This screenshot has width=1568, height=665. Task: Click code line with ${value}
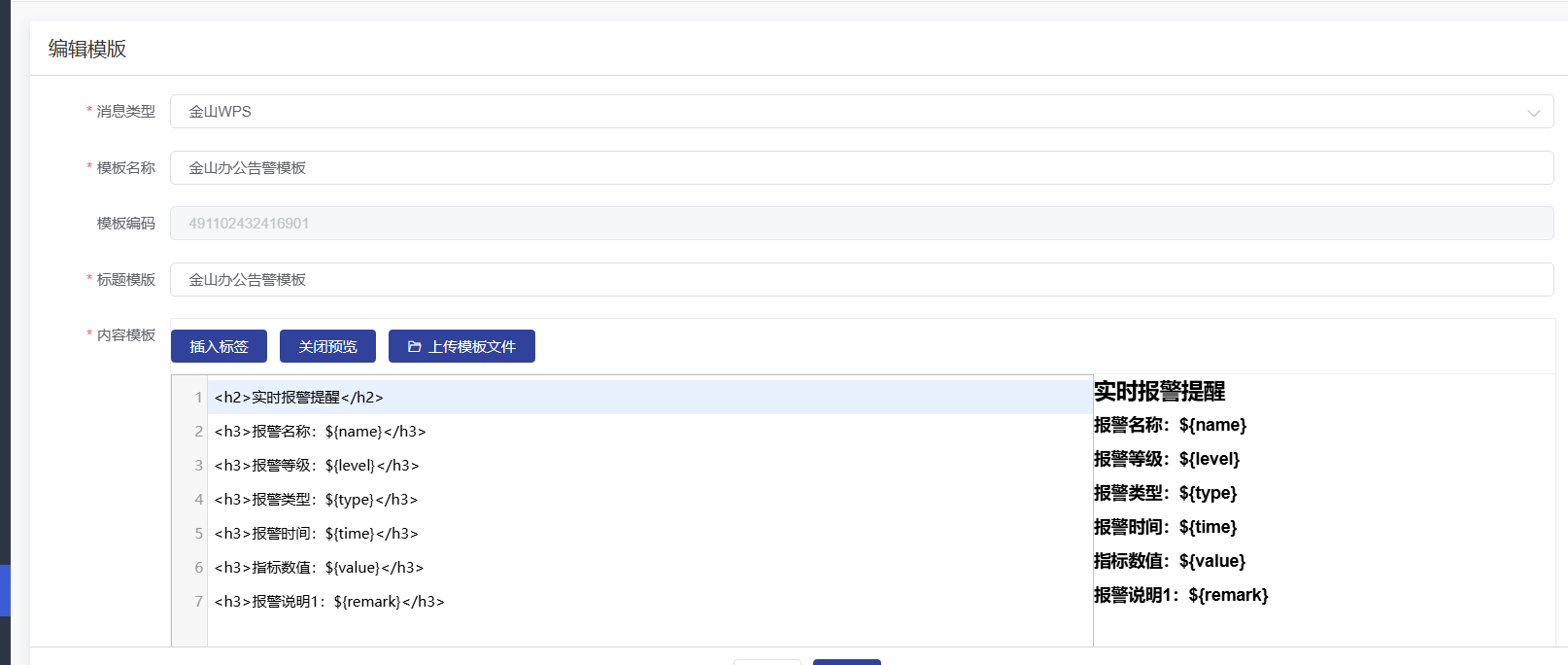pos(319,568)
